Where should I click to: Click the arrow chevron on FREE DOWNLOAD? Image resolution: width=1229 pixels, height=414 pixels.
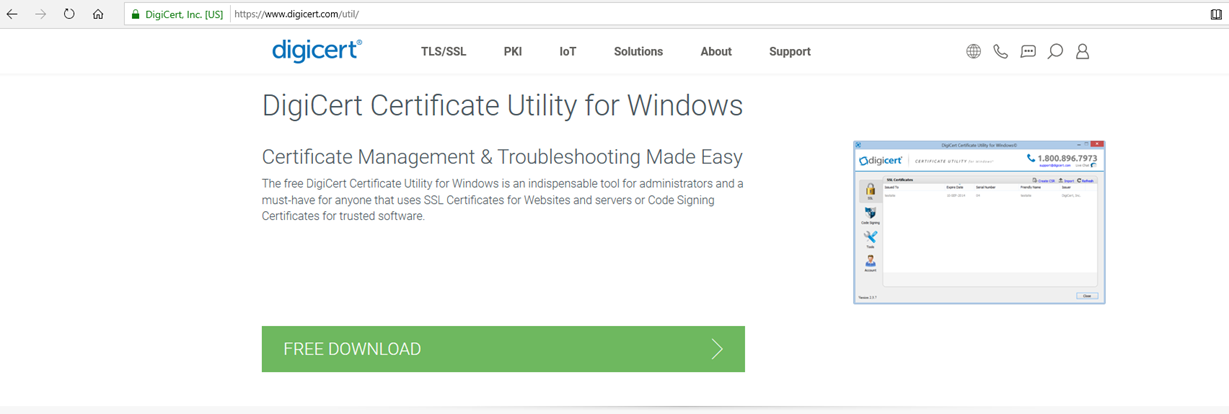click(717, 349)
